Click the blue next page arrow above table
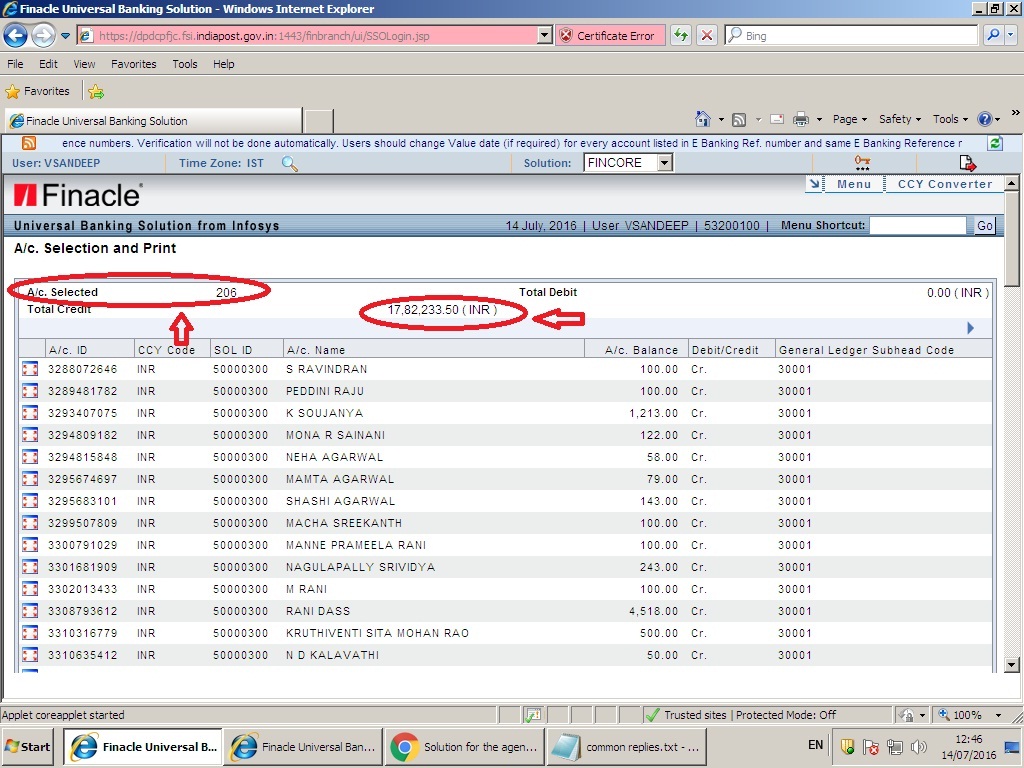 [970, 328]
